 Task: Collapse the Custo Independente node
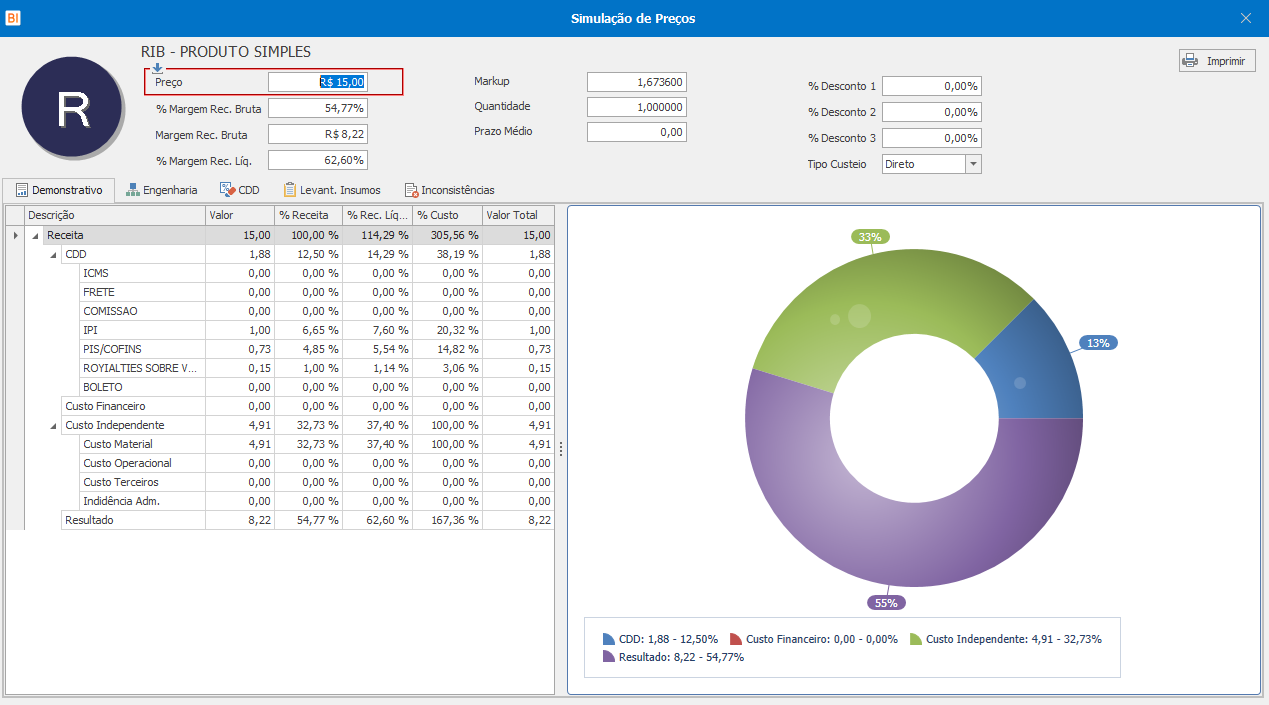click(x=54, y=426)
